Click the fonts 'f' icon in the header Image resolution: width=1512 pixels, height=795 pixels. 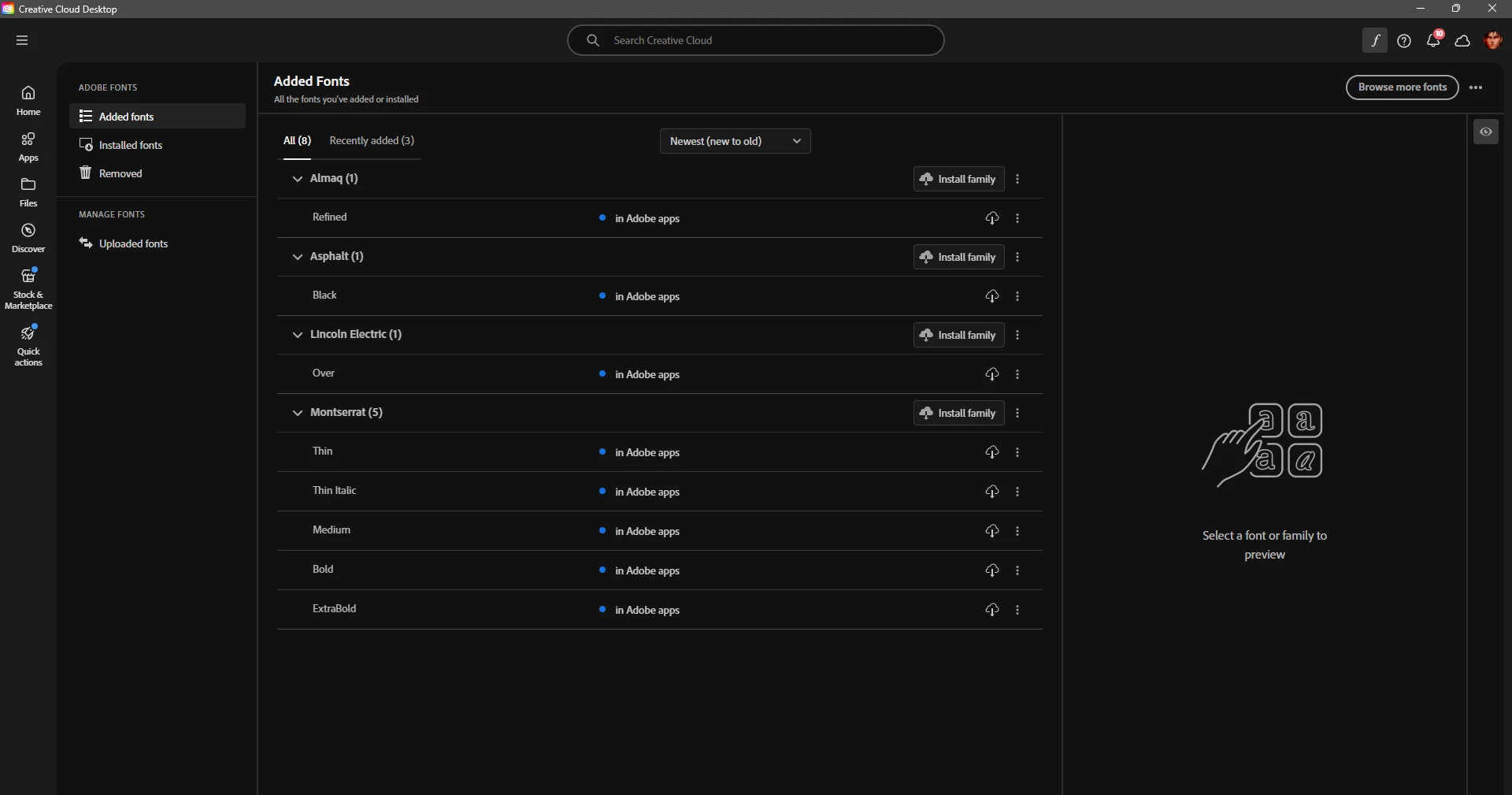pos(1375,41)
